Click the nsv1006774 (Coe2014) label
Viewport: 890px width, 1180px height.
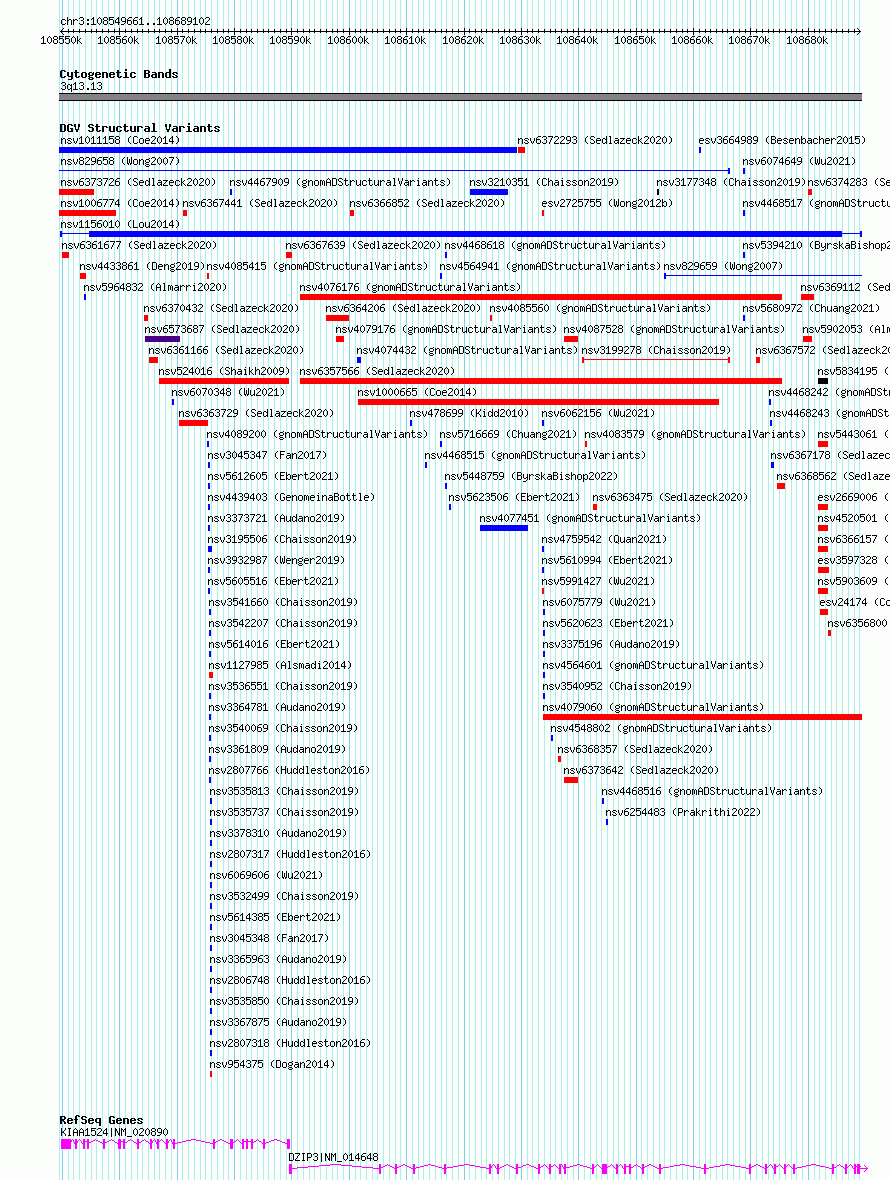[x=120, y=204]
